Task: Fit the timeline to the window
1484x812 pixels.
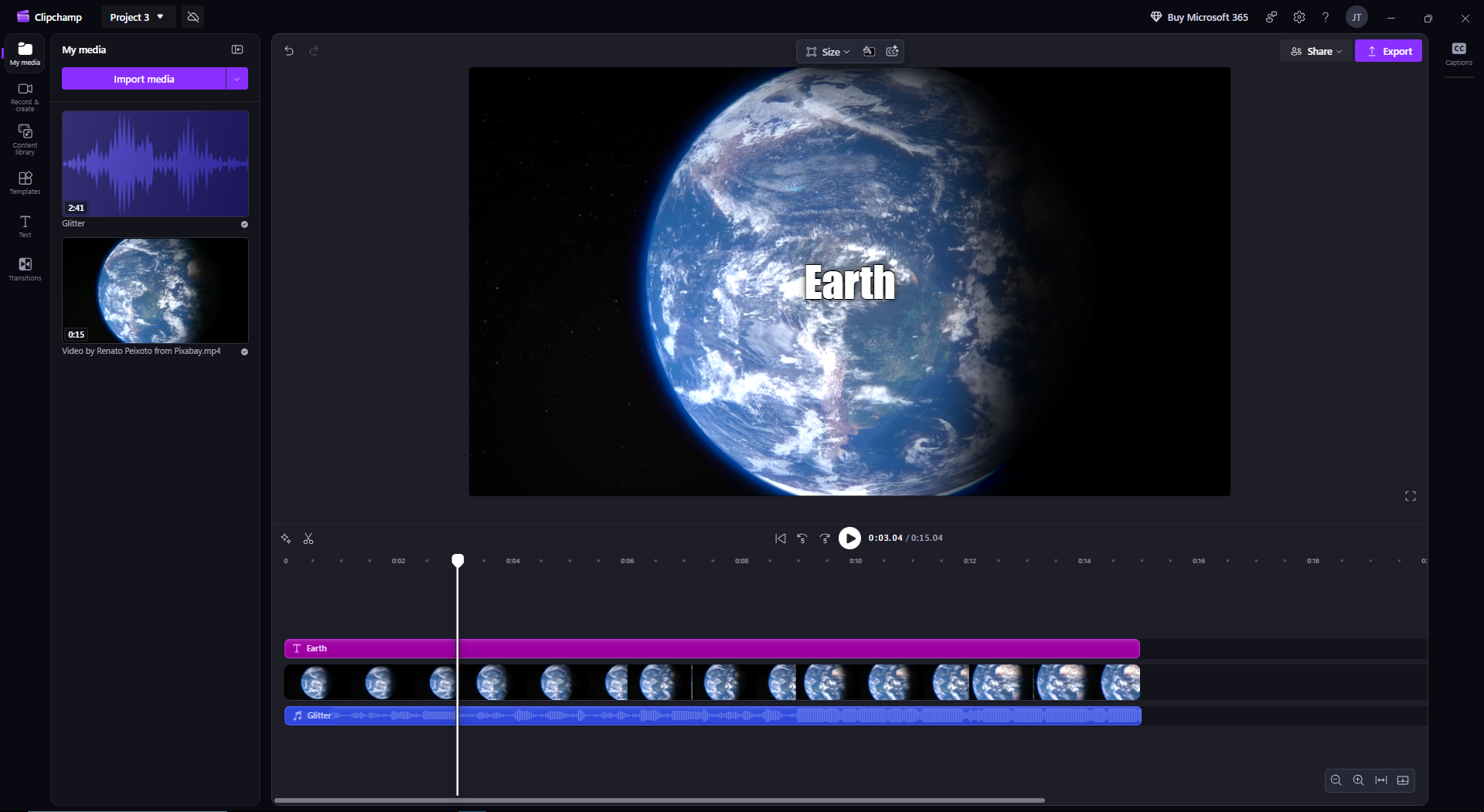Action: point(1380,780)
